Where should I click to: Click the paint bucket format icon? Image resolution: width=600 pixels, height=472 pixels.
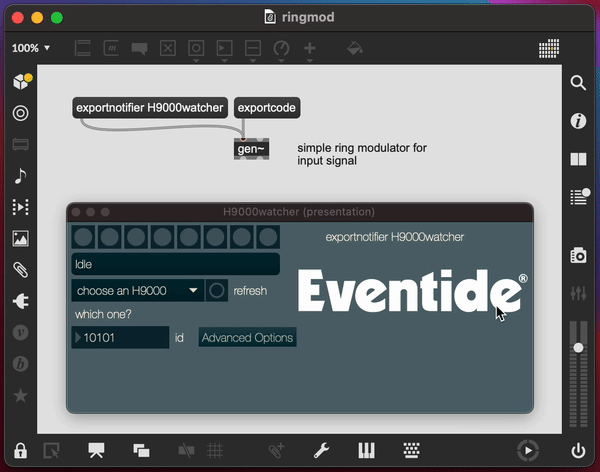point(355,49)
